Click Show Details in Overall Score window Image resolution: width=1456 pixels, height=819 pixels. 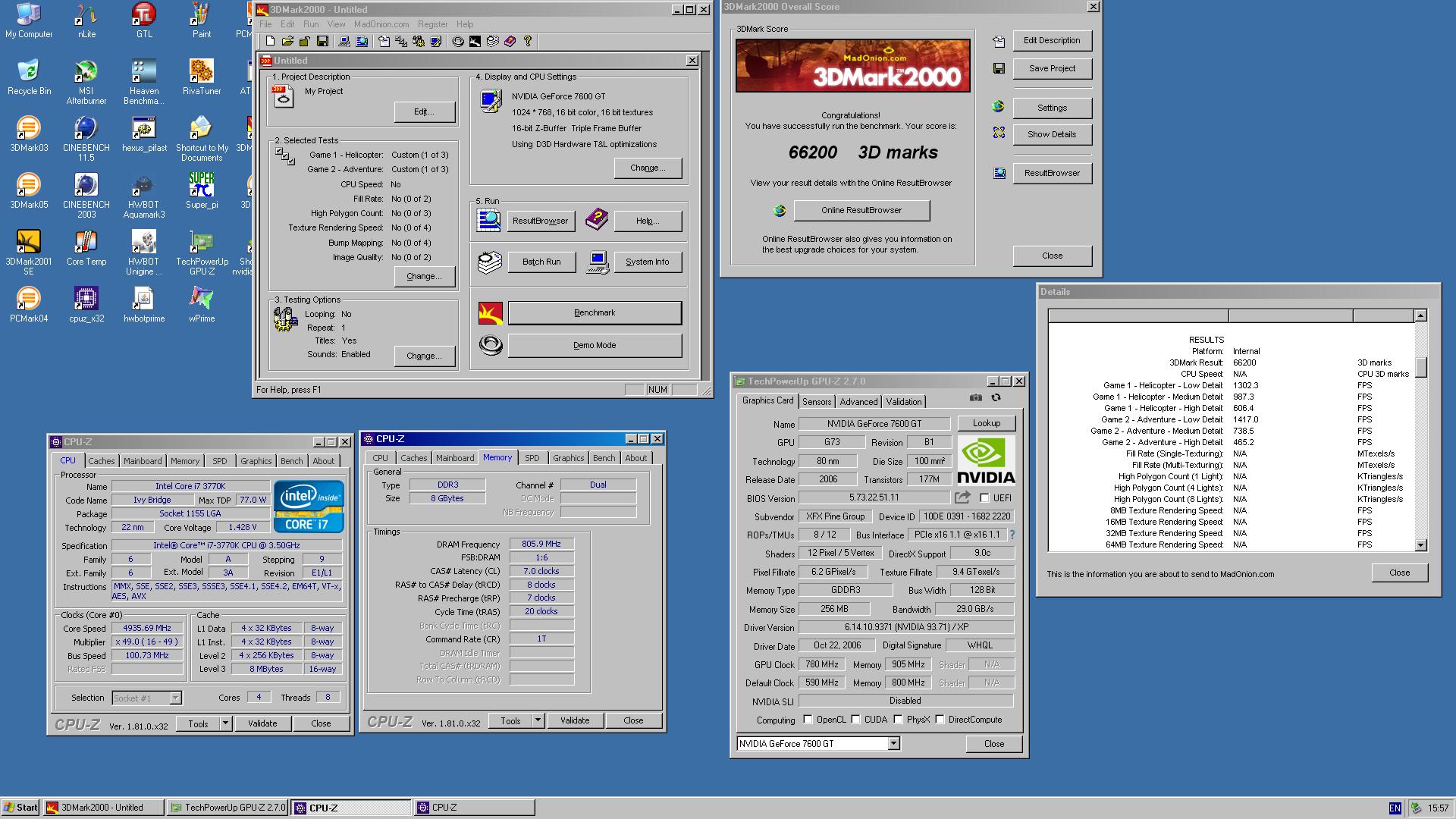click(1052, 134)
